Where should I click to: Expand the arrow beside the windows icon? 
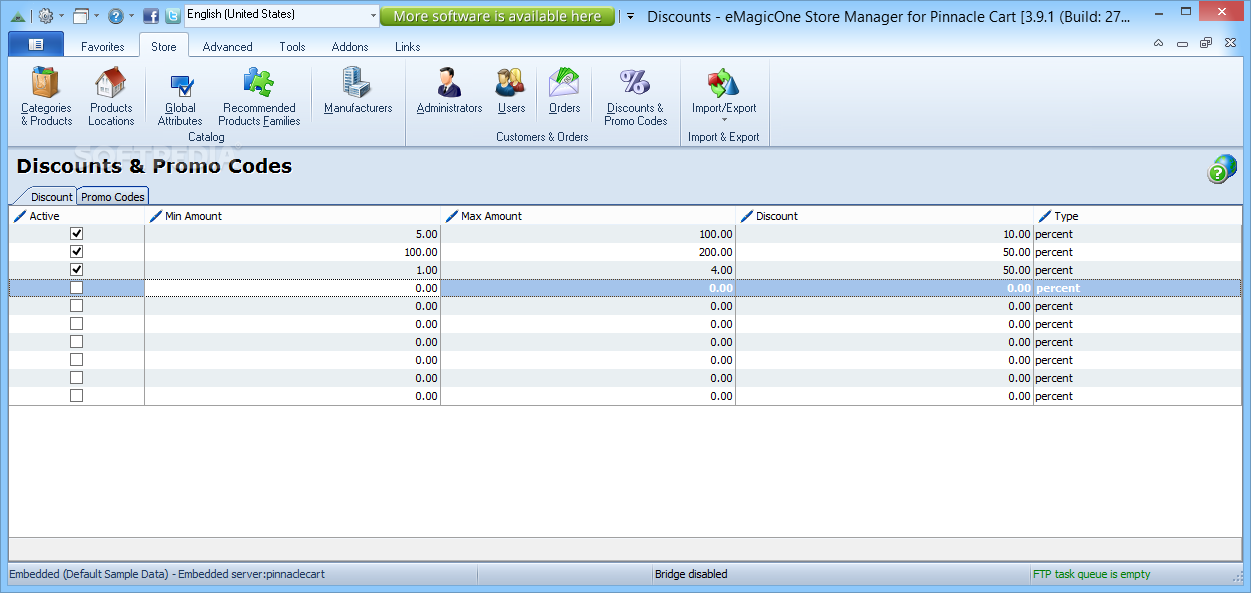click(97, 16)
